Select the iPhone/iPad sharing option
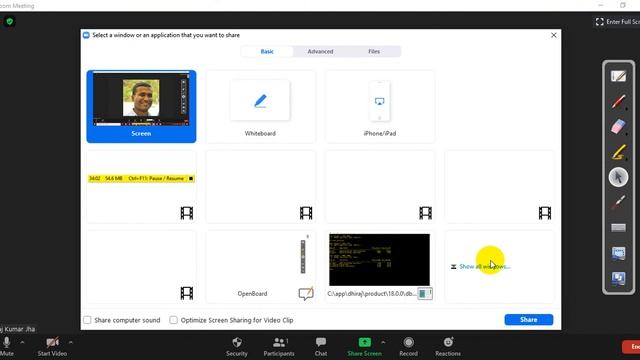The image size is (640, 360). click(380, 106)
